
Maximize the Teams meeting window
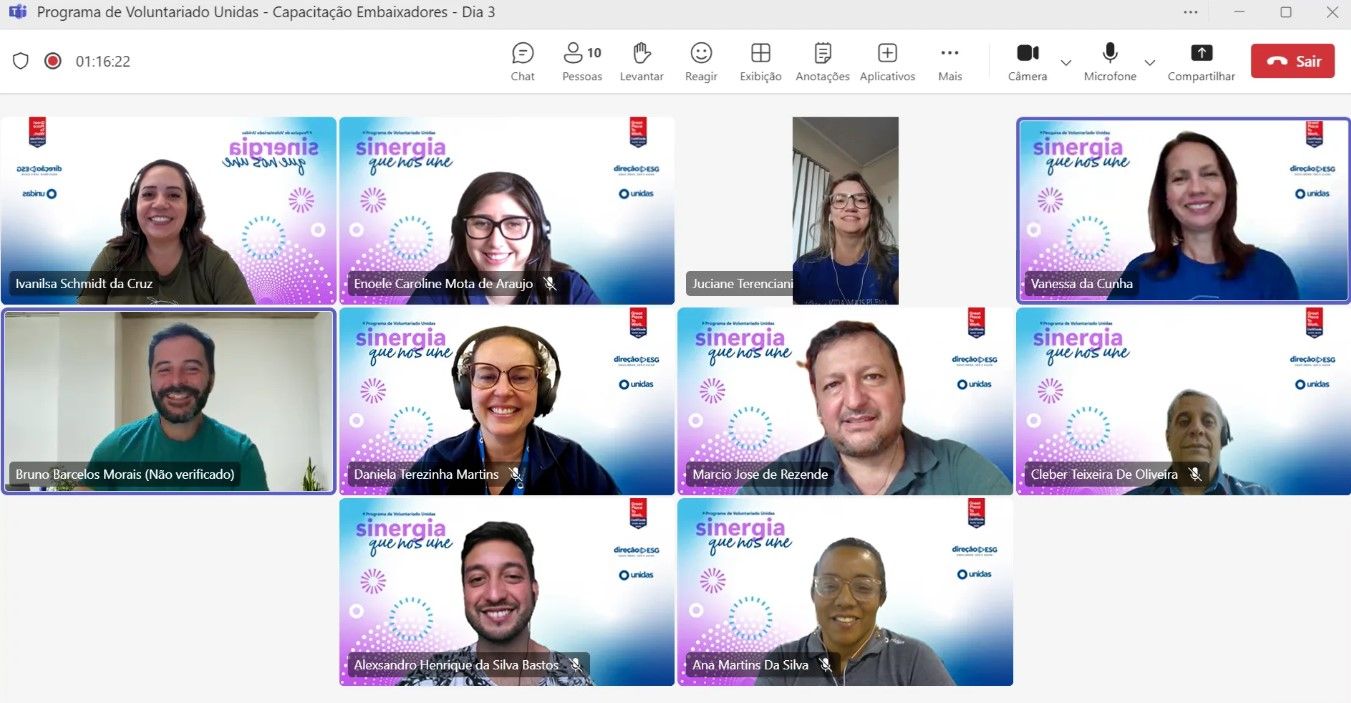coord(1286,12)
